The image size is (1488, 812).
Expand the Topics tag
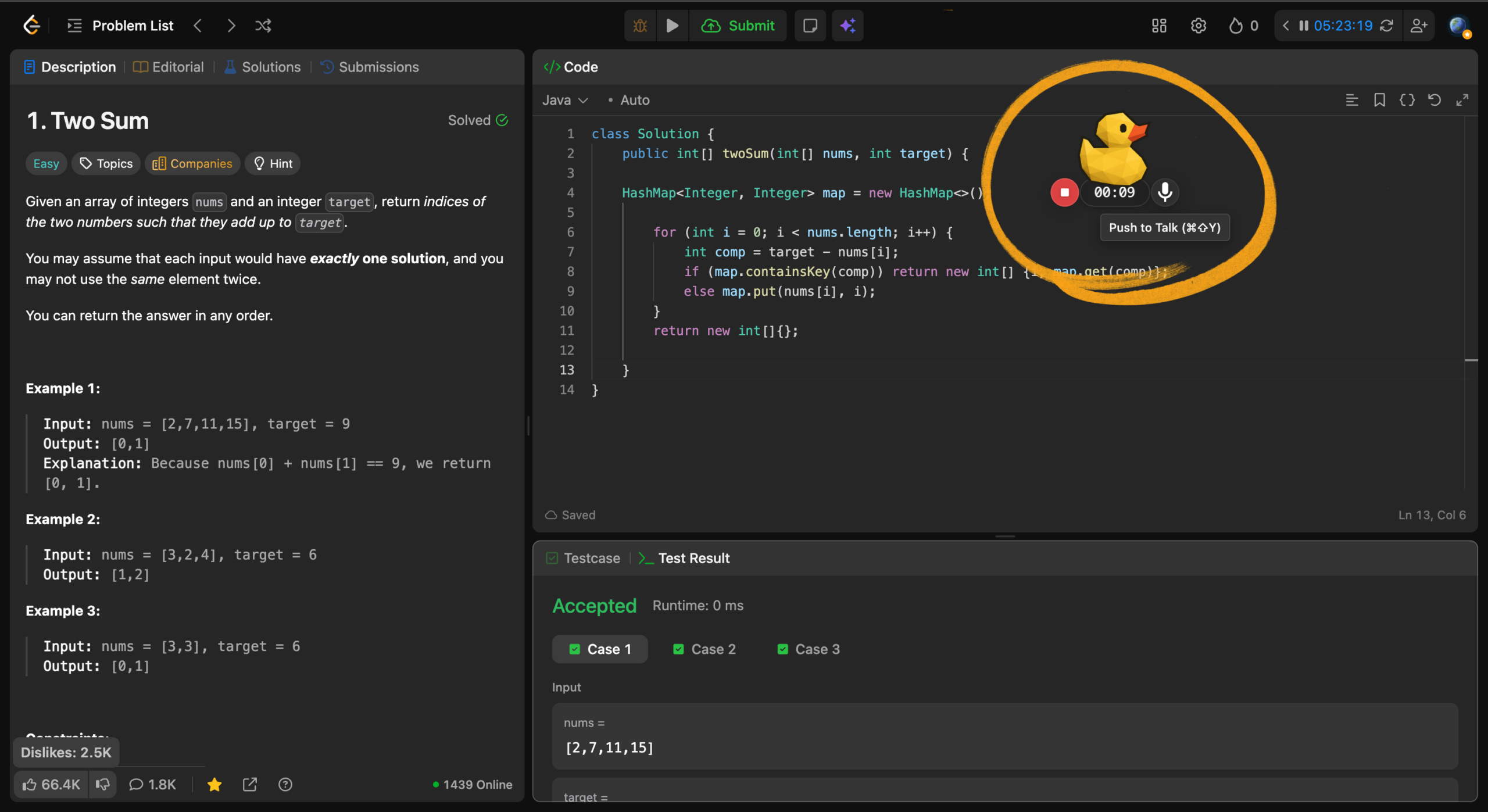point(106,163)
